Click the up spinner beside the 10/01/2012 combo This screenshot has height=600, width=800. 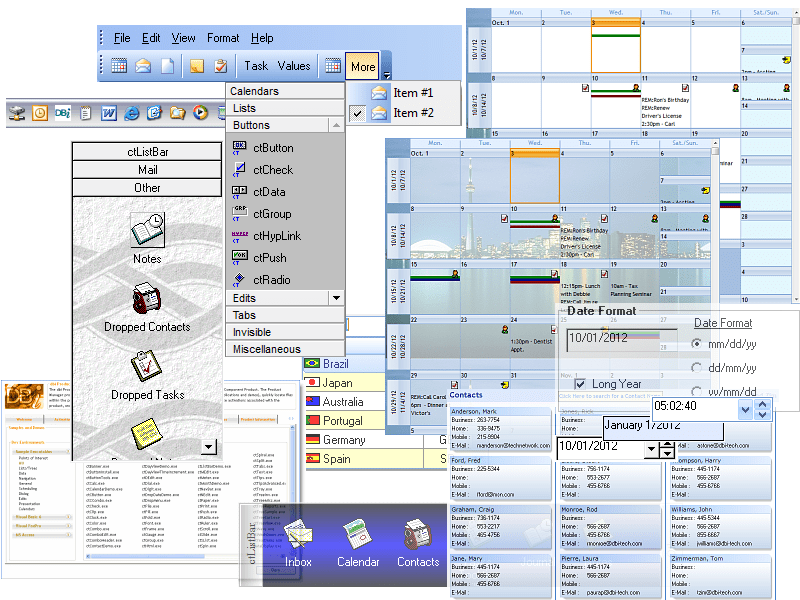(667, 445)
